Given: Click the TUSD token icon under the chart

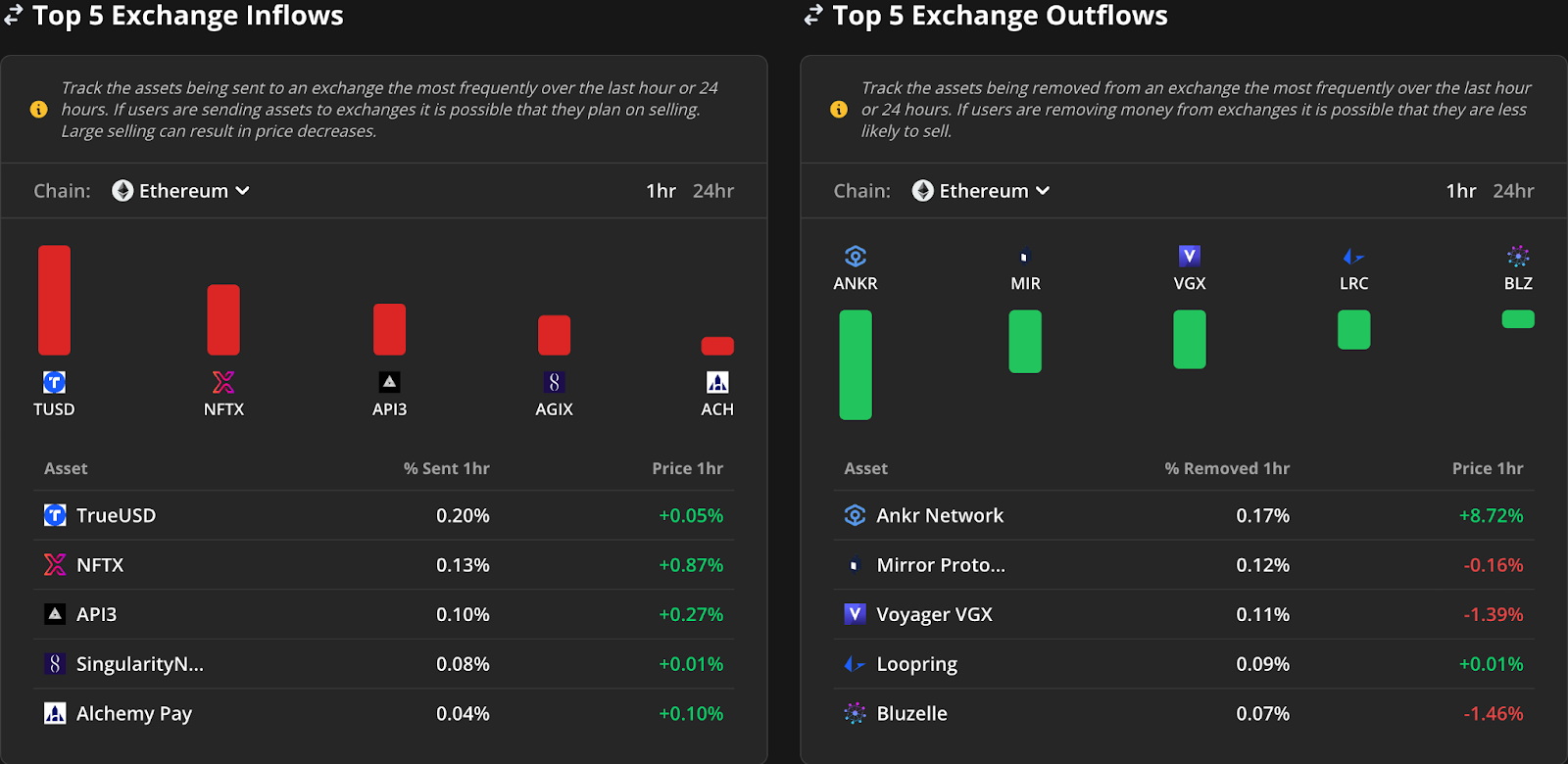Looking at the screenshot, I should click(55, 382).
